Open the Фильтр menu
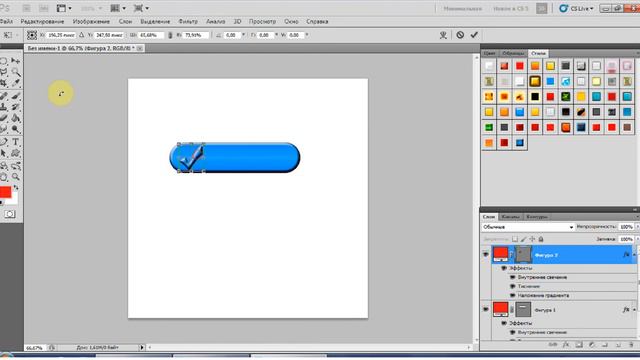Image resolution: width=640 pixels, height=360 pixels. click(x=188, y=21)
